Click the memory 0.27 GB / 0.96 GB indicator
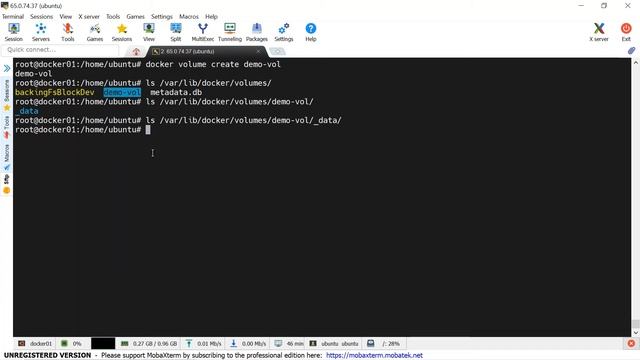 click(x=149, y=344)
